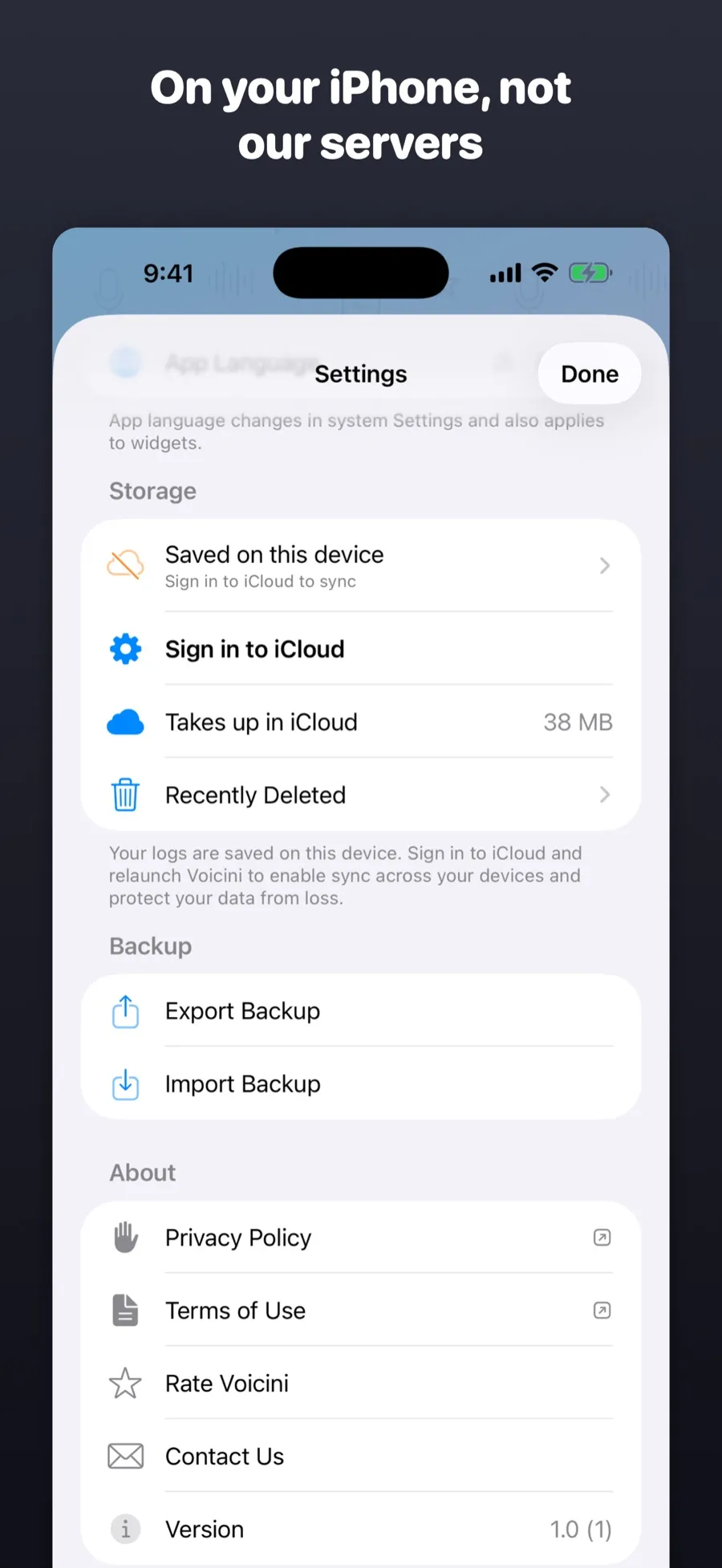The image size is (722, 1568).
Task: Click the Import Backup download icon
Action: click(x=125, y=1084)
